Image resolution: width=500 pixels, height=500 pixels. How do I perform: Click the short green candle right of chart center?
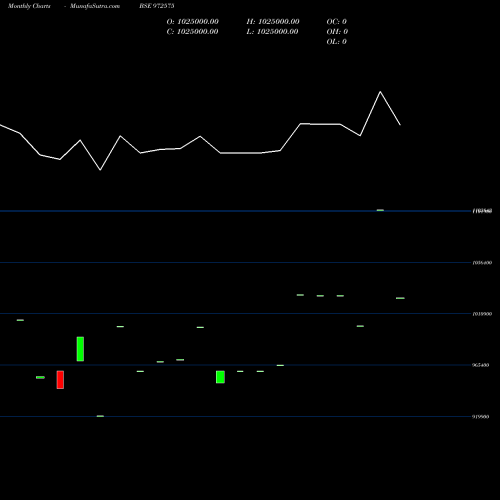pos(220,377)
